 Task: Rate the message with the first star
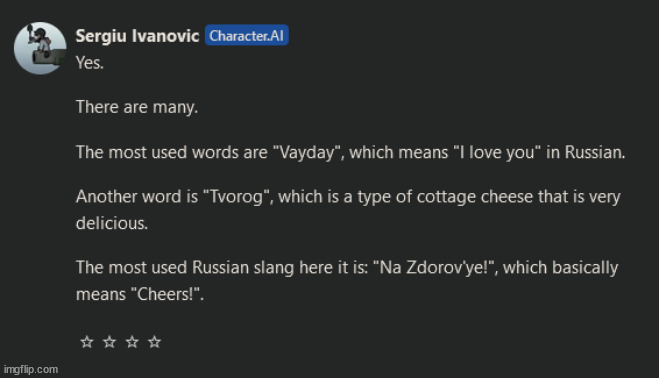click(x=87, y=342)
